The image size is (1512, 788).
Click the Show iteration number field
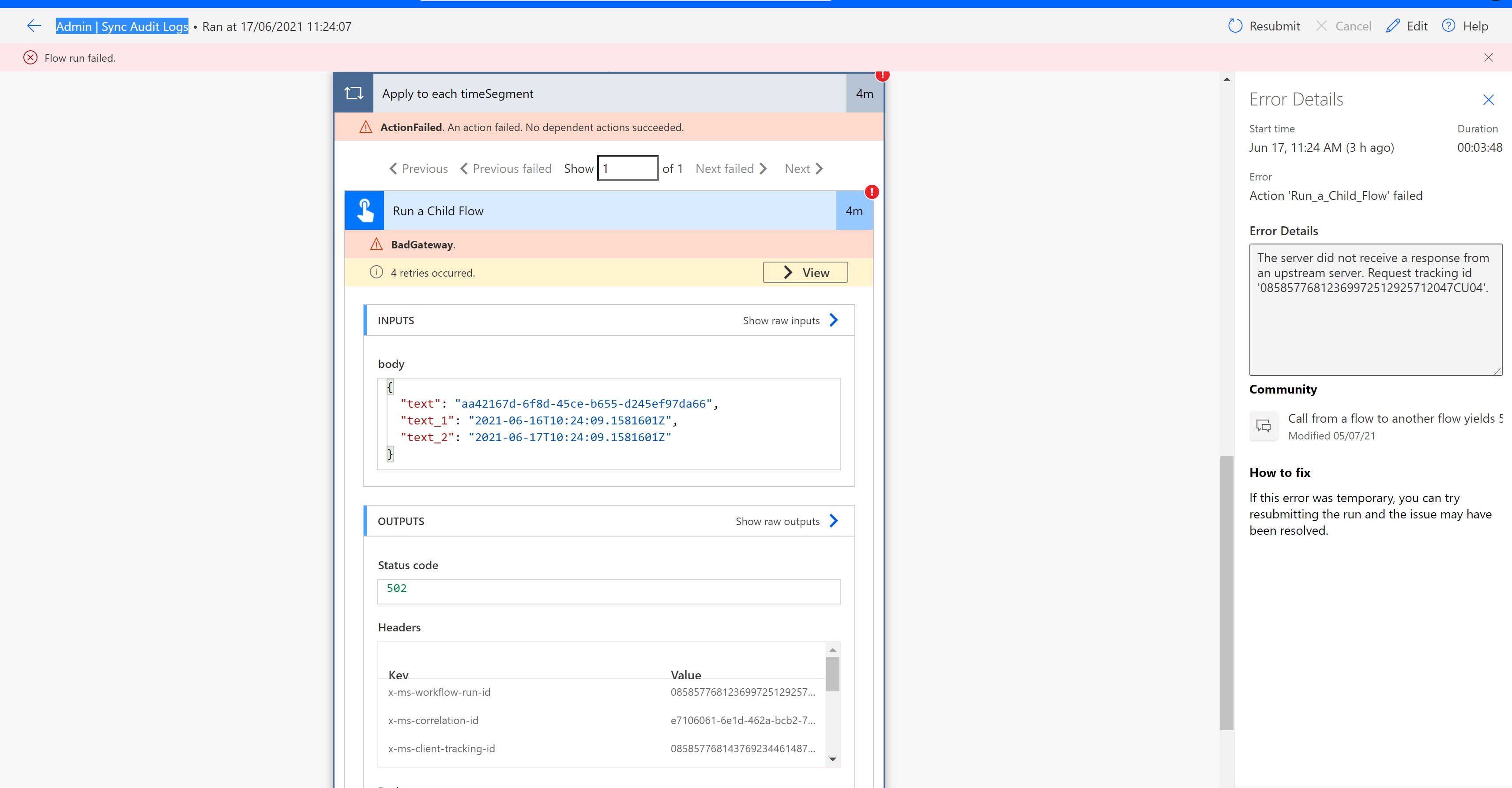tap(628, 168)
